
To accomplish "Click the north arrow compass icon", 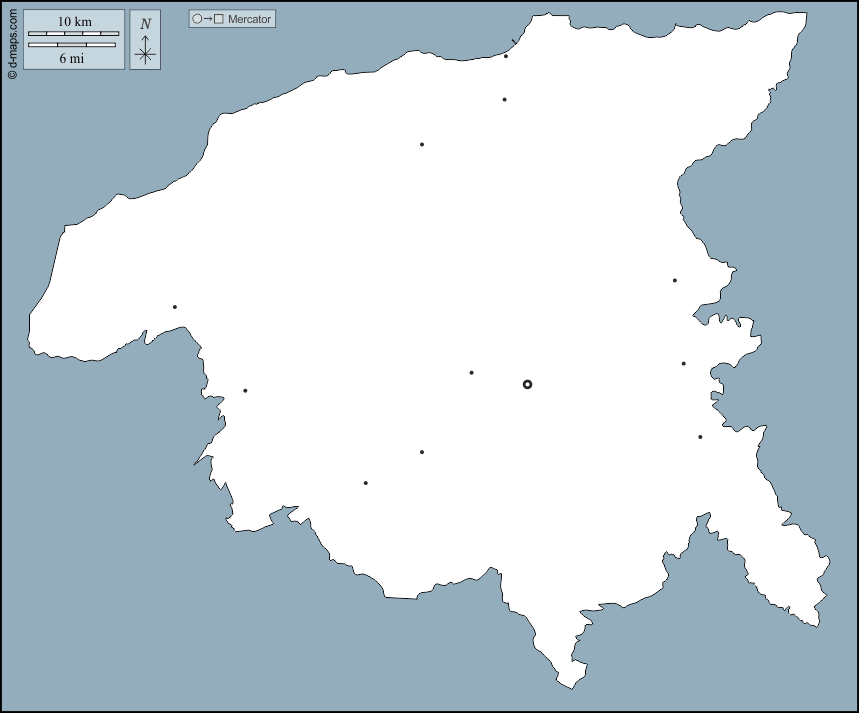I will 145,40.
